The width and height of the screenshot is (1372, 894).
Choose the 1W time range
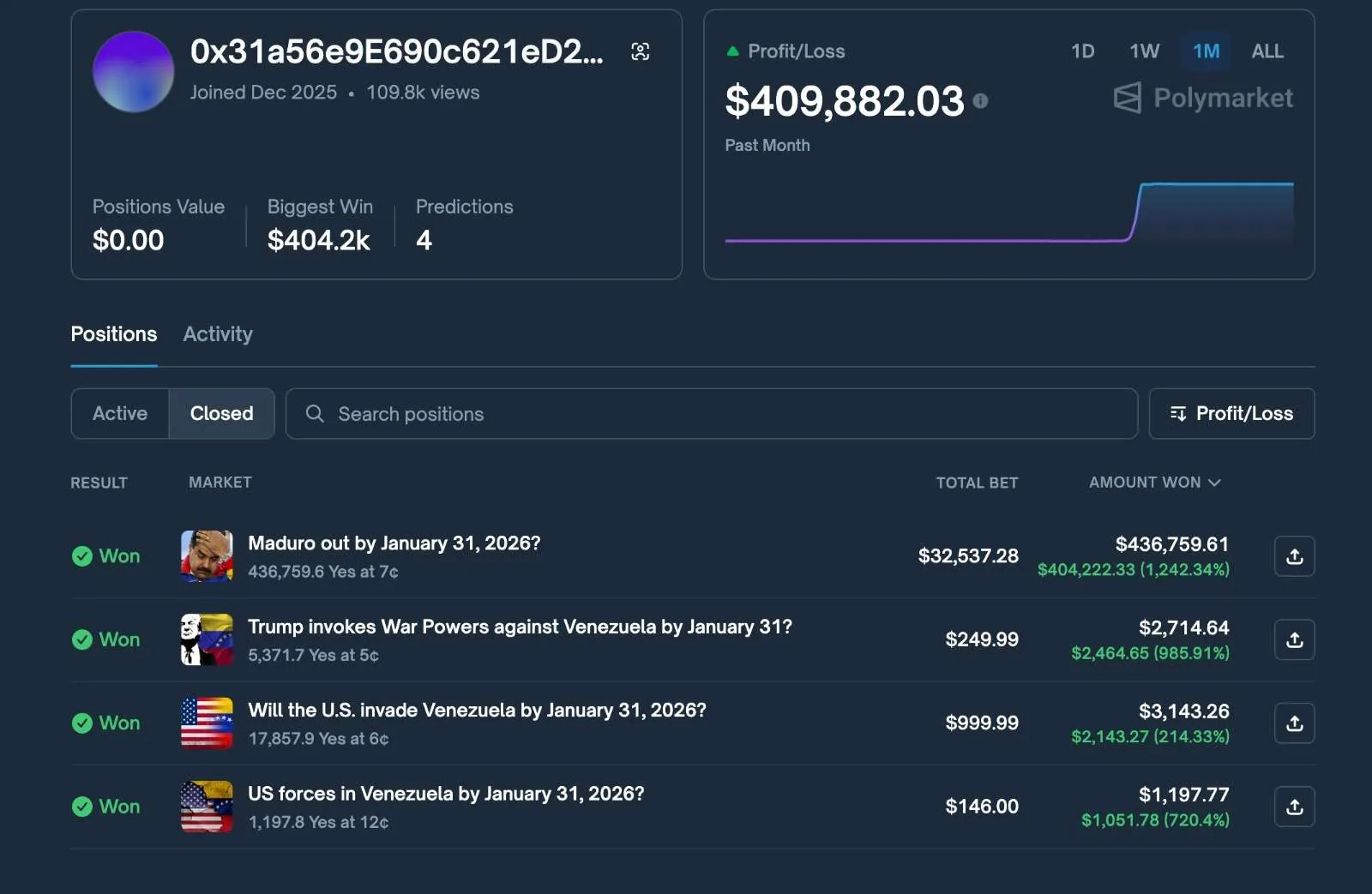pyautogui.click(x=1144, y=51)
